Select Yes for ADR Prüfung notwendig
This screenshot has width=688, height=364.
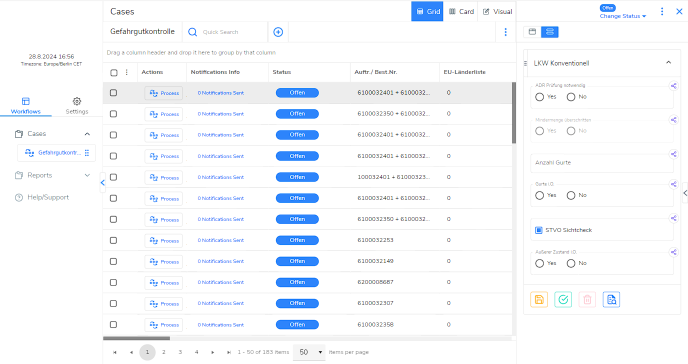pos(540,97)
